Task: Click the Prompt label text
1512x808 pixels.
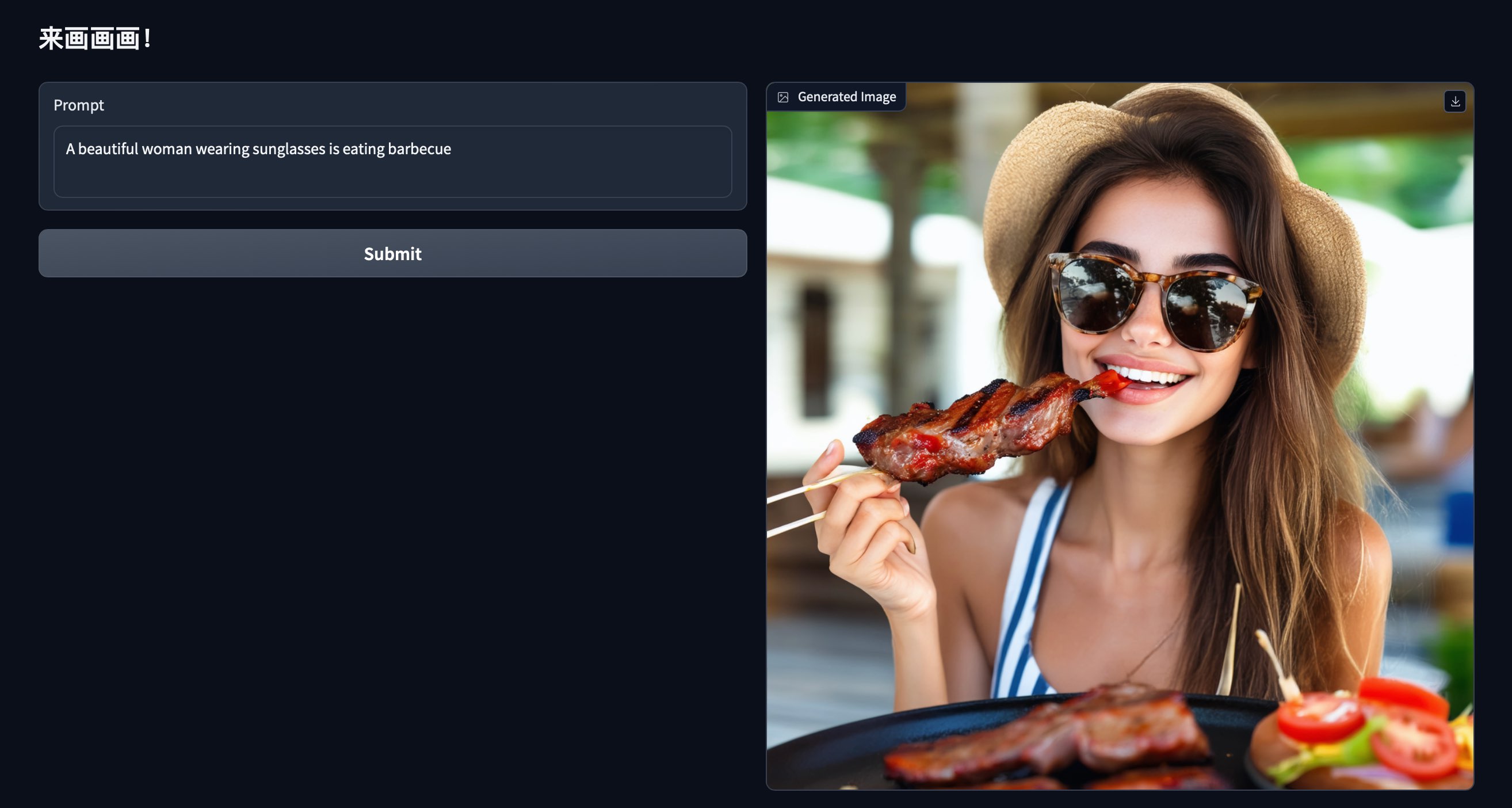Action: 79,105
